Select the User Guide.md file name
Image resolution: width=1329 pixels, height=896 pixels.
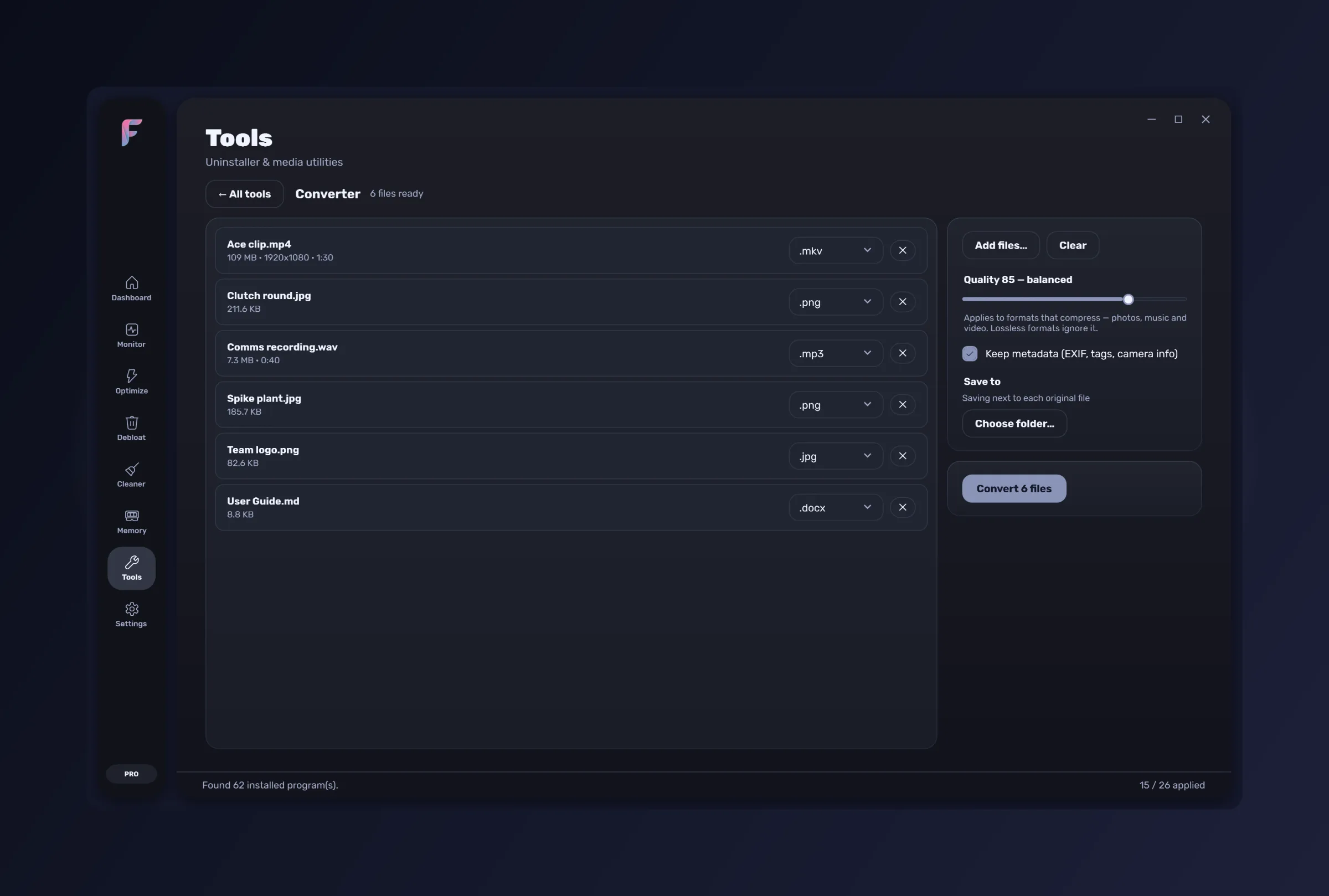point(263,501)
